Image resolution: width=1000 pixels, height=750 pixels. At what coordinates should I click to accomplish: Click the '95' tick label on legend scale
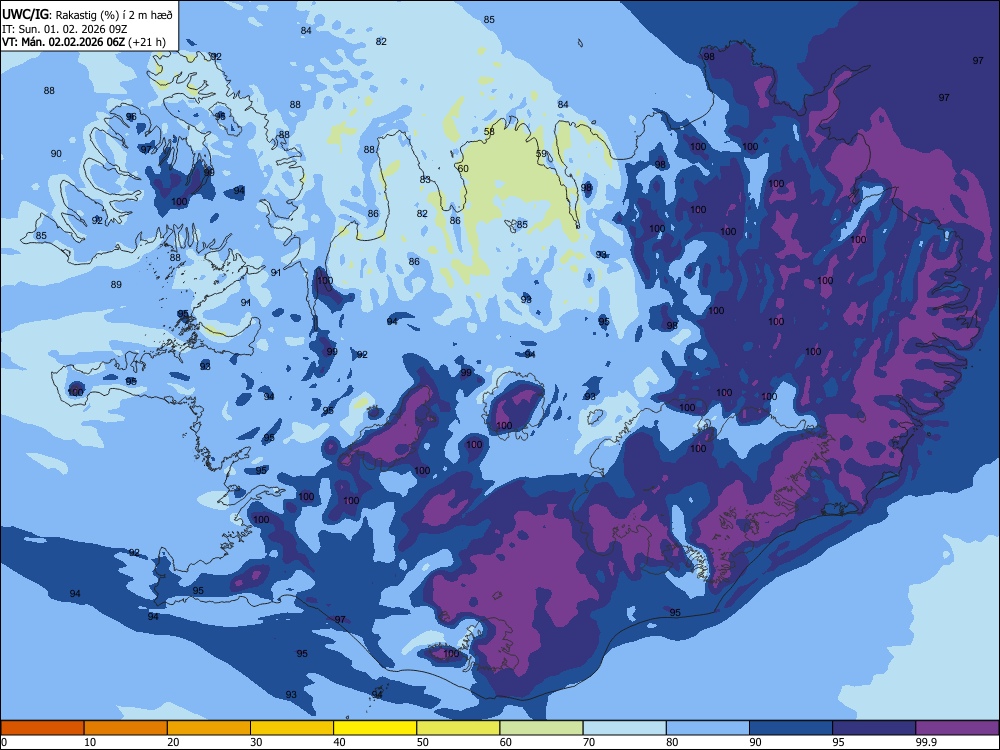tap(839, 742)
